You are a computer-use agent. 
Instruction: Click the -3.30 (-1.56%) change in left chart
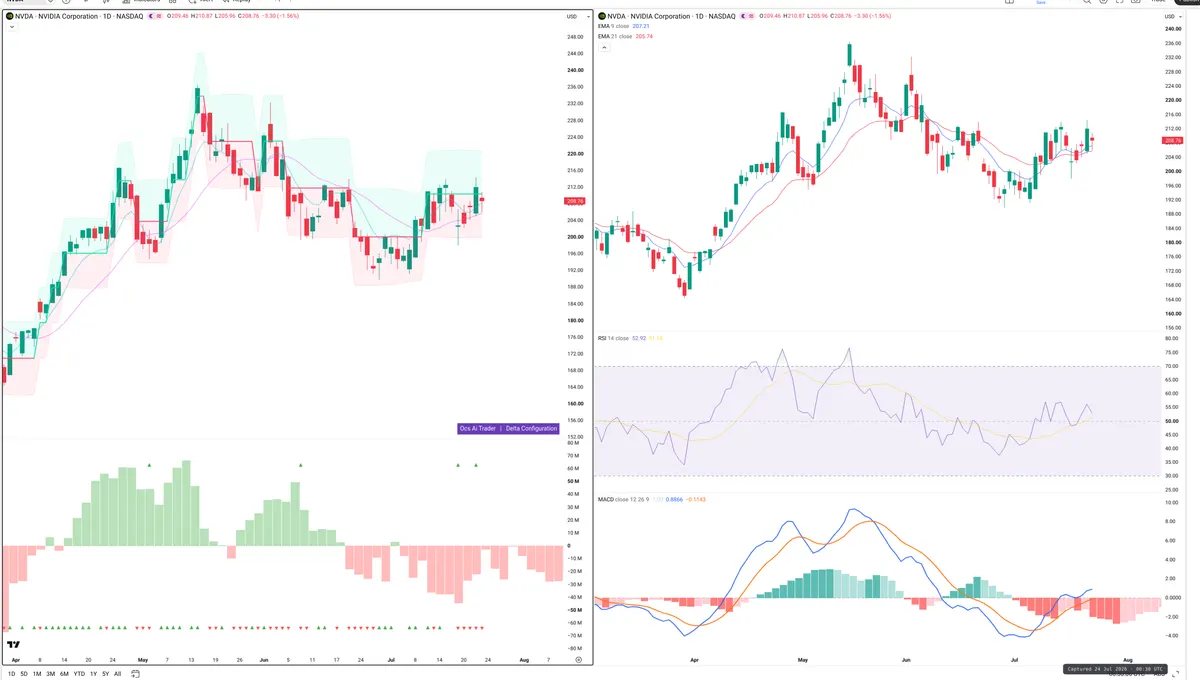(280, 16)
